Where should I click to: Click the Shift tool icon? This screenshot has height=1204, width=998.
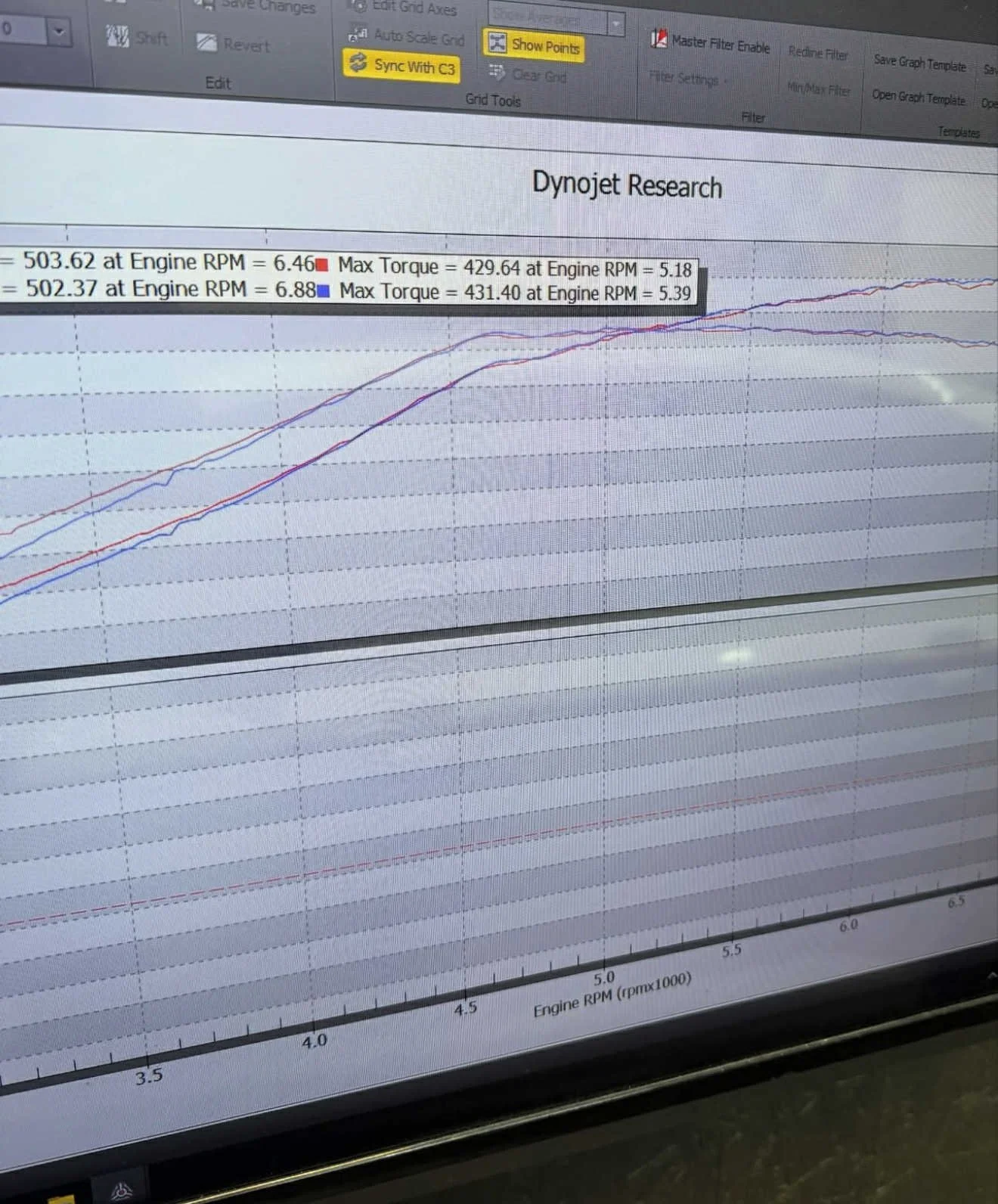117,36
